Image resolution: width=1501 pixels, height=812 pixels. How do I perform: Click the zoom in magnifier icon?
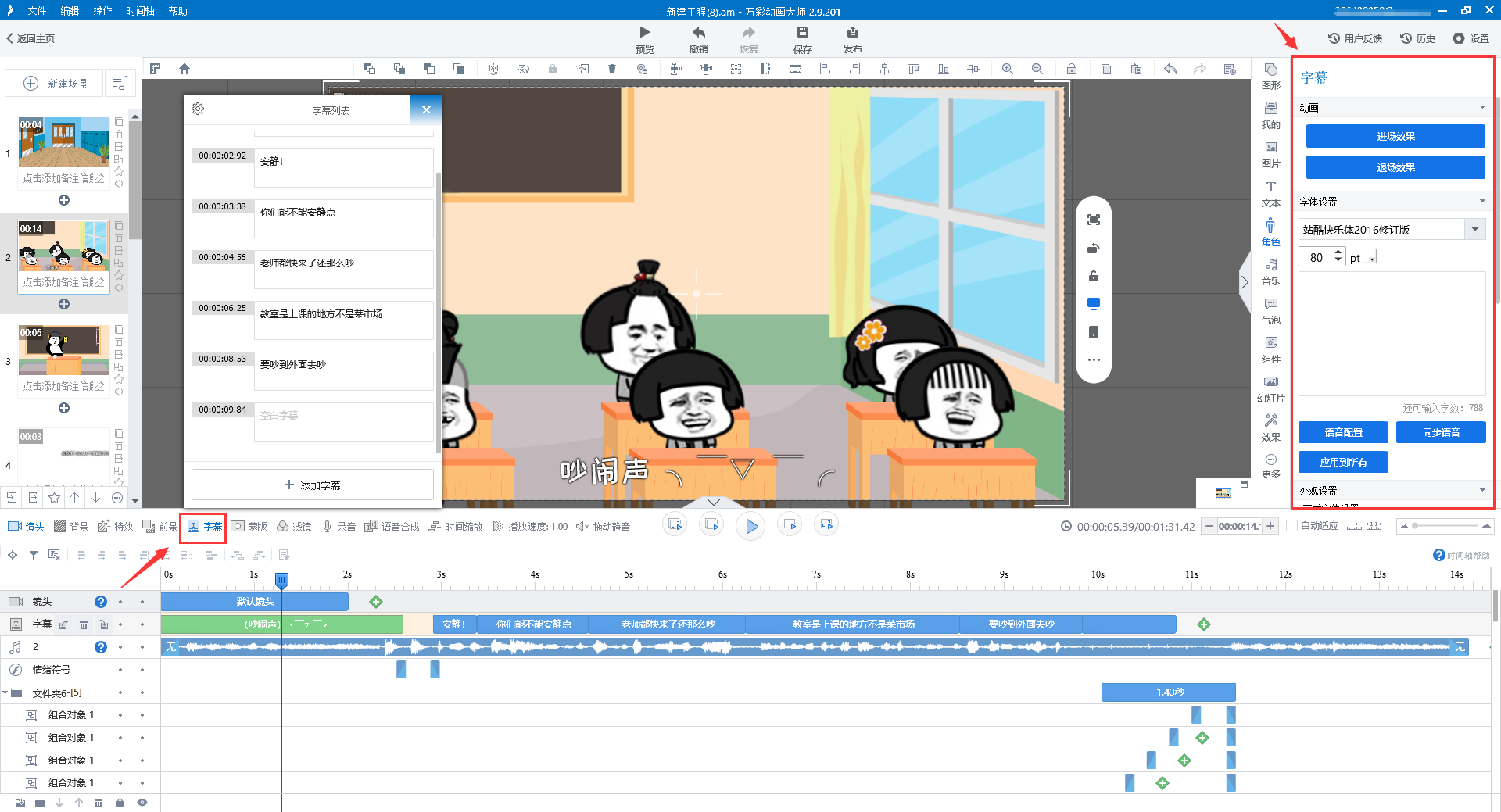click(1008, 69)
